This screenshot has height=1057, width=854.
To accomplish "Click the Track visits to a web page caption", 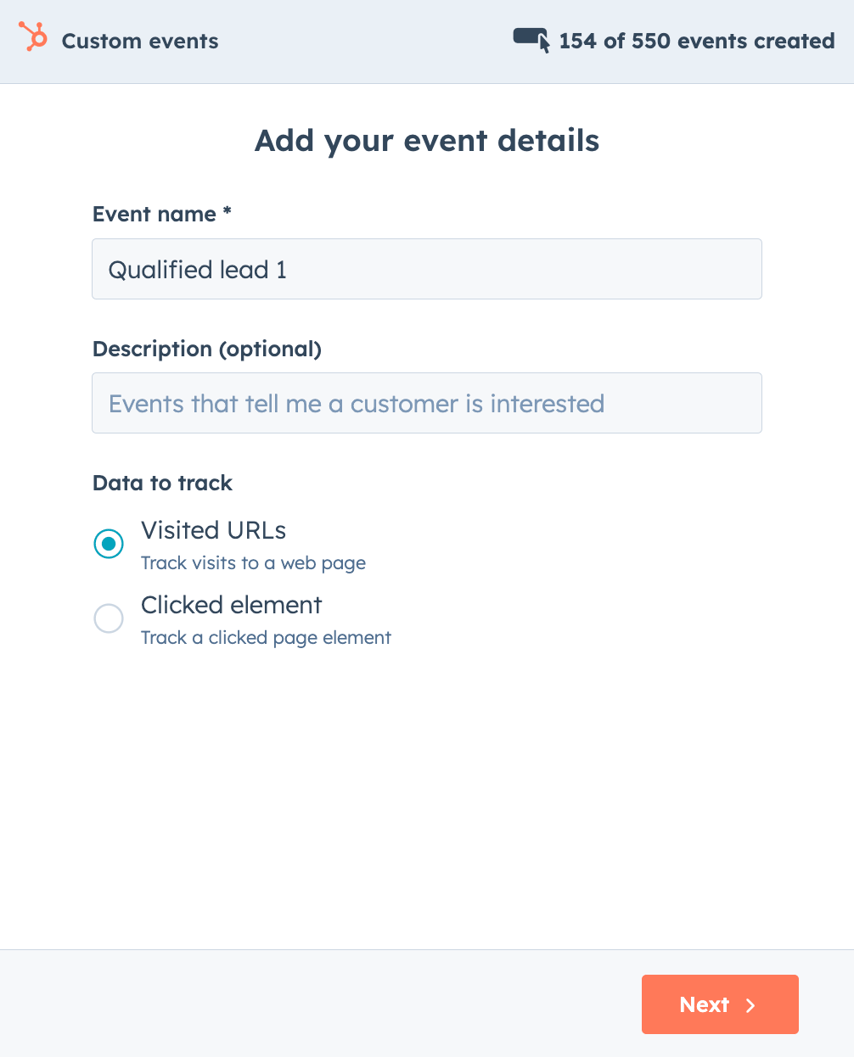I will click(x=255, y=563).
